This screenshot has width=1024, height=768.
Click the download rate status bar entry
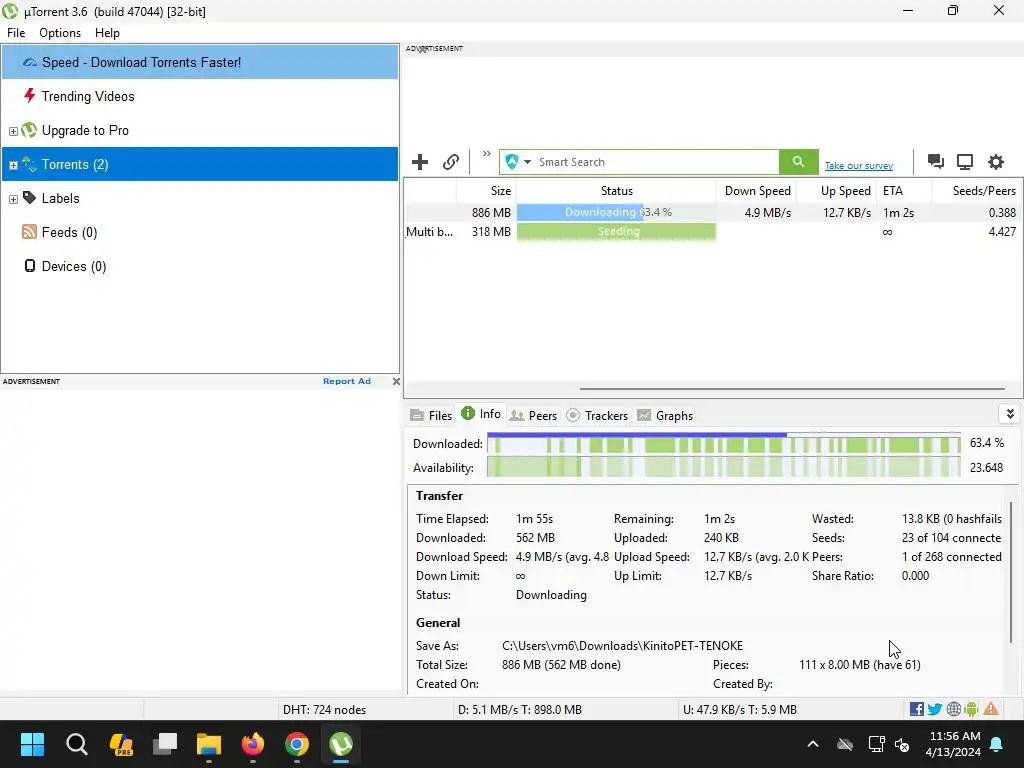click(x=519, y=710)
